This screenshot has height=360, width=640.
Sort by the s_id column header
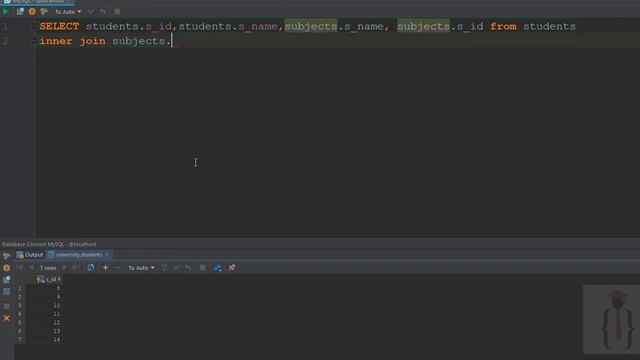coord(48,279)
